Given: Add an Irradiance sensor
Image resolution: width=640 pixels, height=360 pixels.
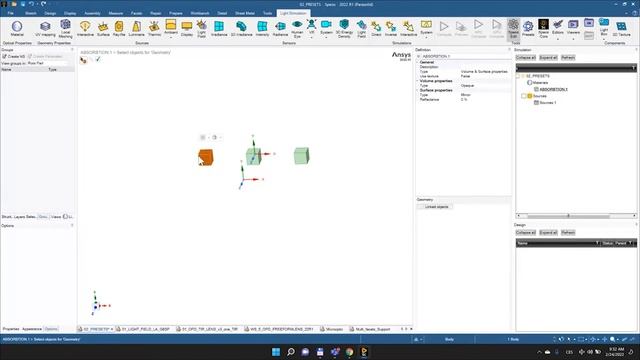Looking at the screenshot, I should (219, 29).
